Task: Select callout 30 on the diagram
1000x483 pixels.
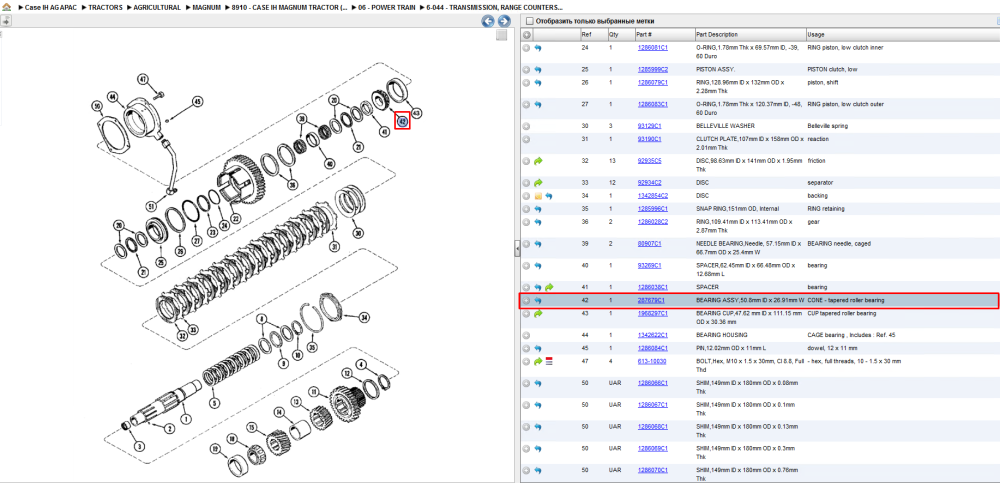Action: point(358,234)
